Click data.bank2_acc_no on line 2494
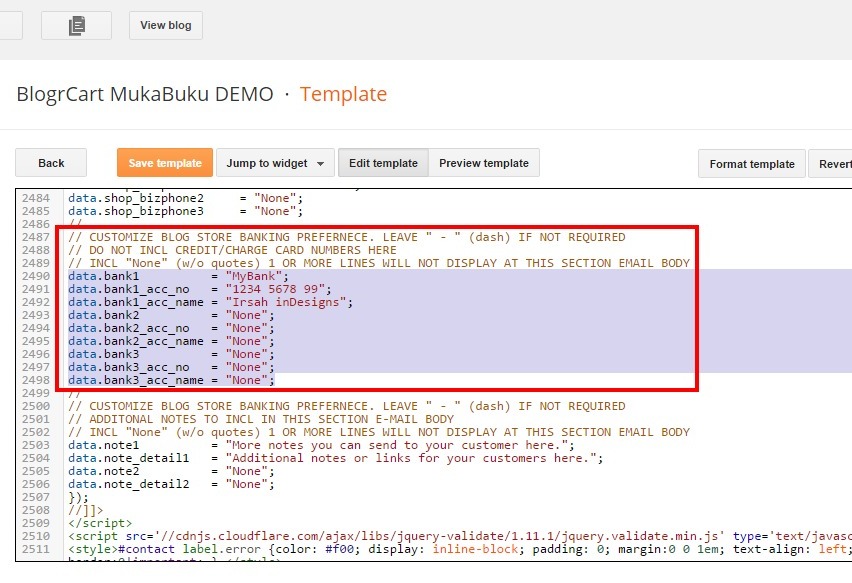852x583 pixels. point(129,328)
